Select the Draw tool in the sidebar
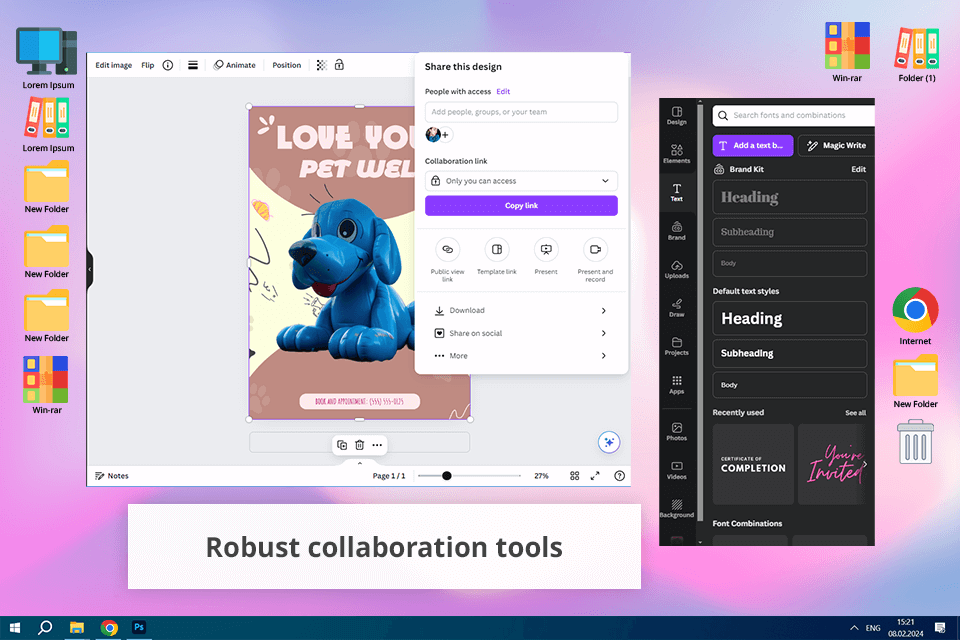Viewport: 960px width, 640px height. point(677,308)
